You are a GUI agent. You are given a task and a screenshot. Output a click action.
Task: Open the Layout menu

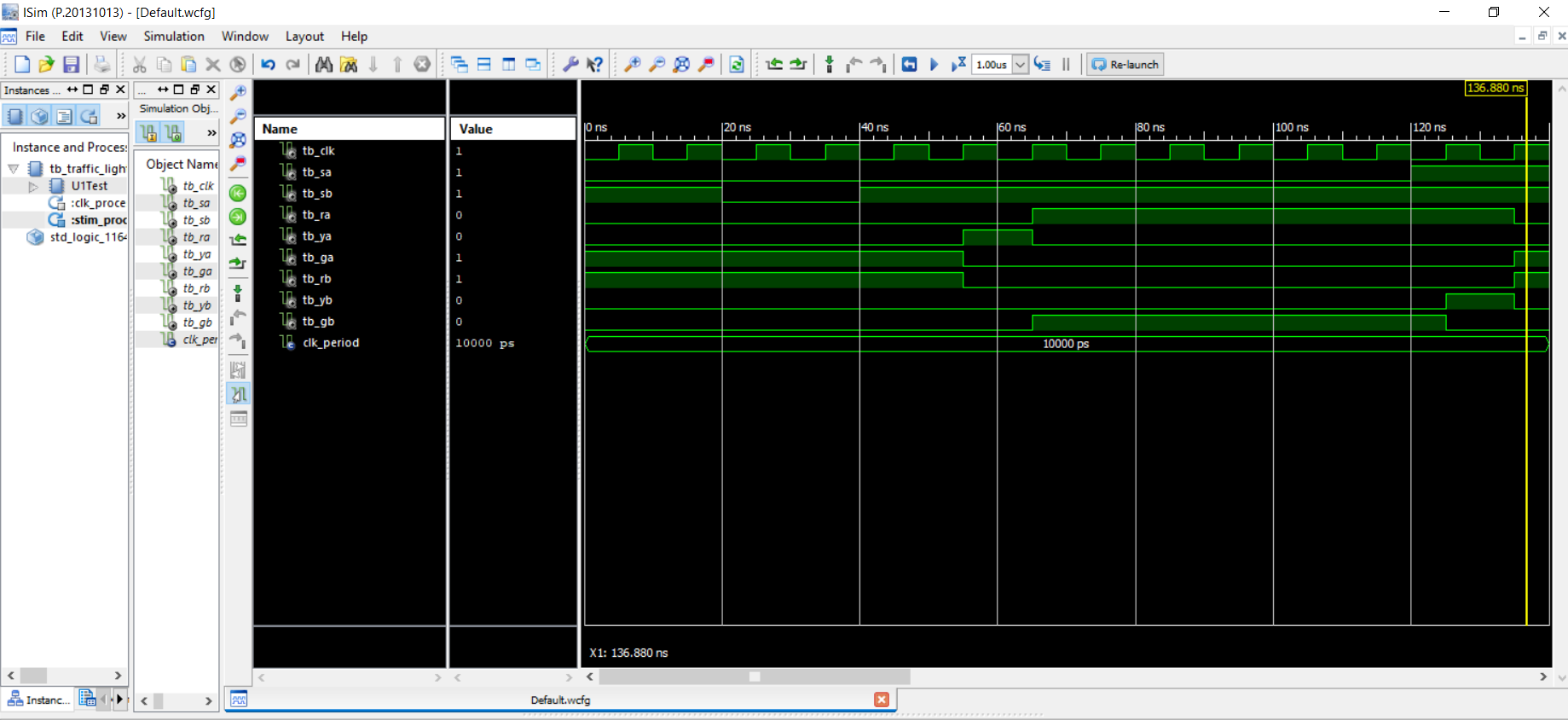tap(304, 36)
